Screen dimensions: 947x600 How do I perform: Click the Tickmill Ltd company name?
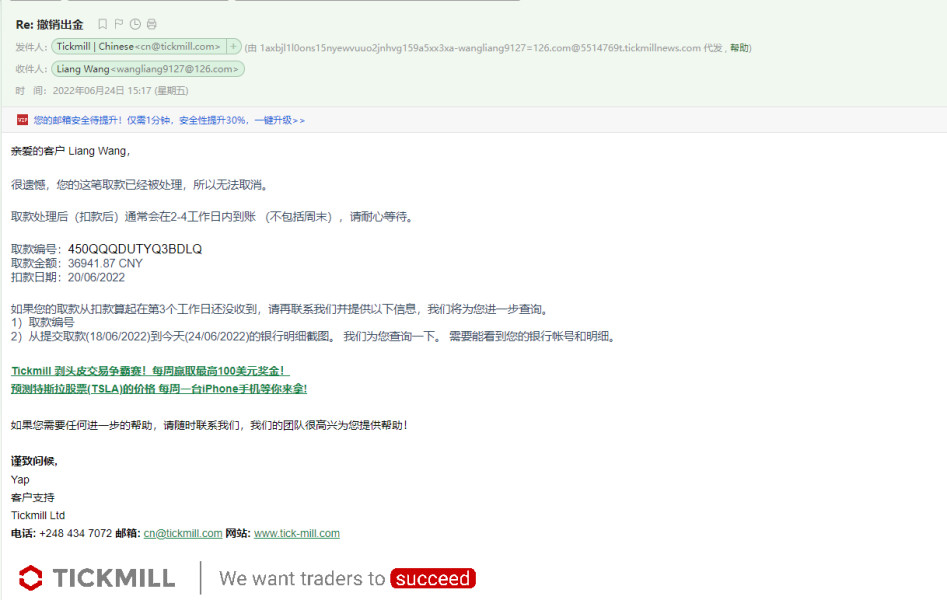coord(37,515)
